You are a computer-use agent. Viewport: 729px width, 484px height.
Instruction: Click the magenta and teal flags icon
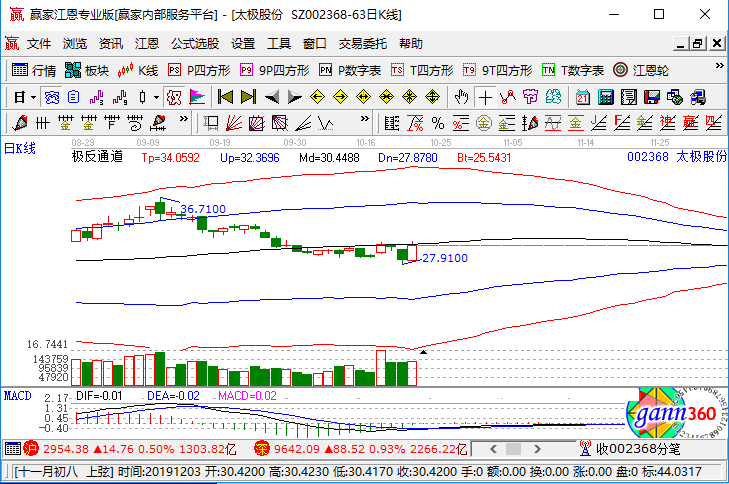pos(197,98)
